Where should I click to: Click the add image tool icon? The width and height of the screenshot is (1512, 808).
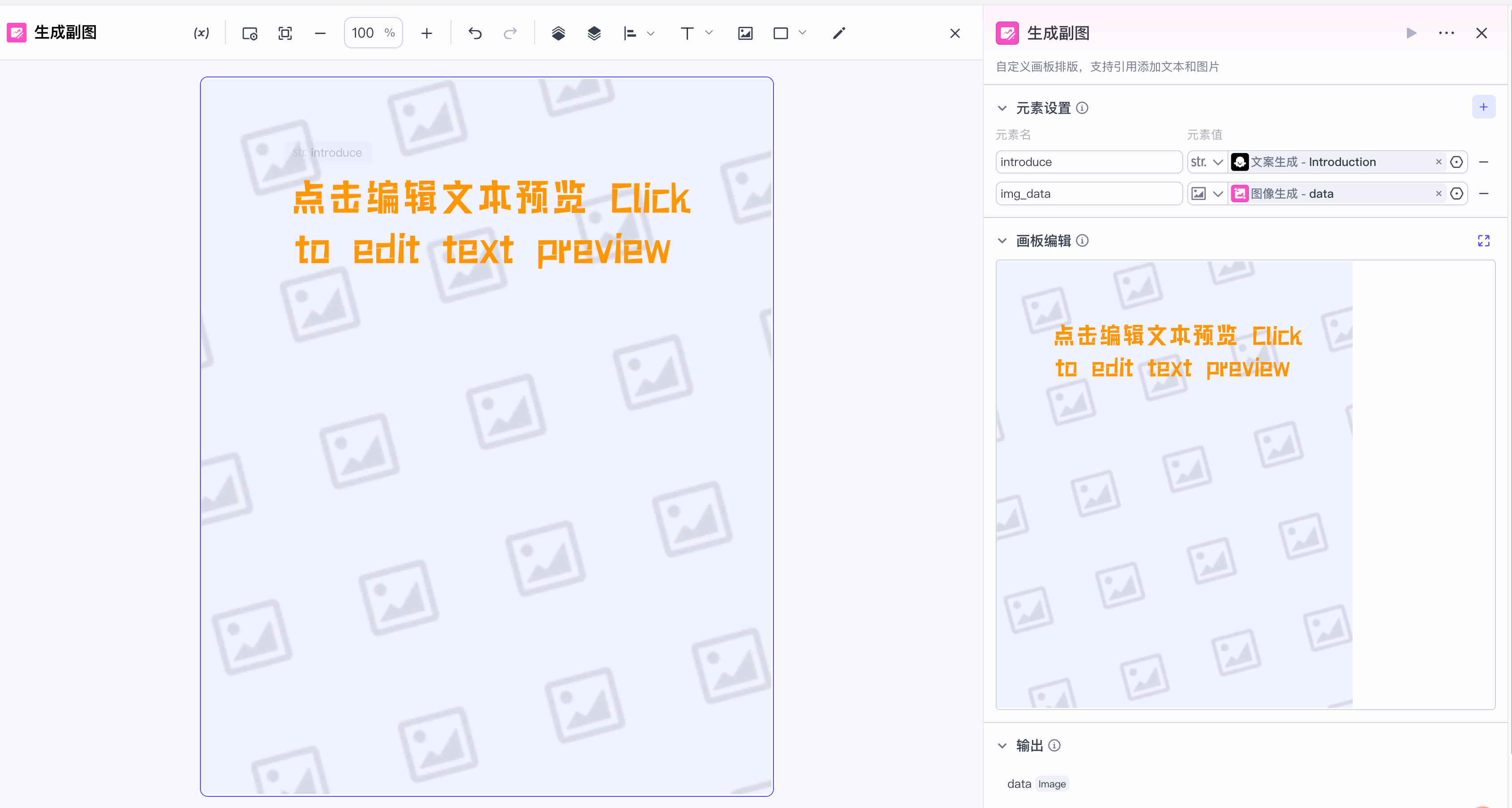pos(745,34)
